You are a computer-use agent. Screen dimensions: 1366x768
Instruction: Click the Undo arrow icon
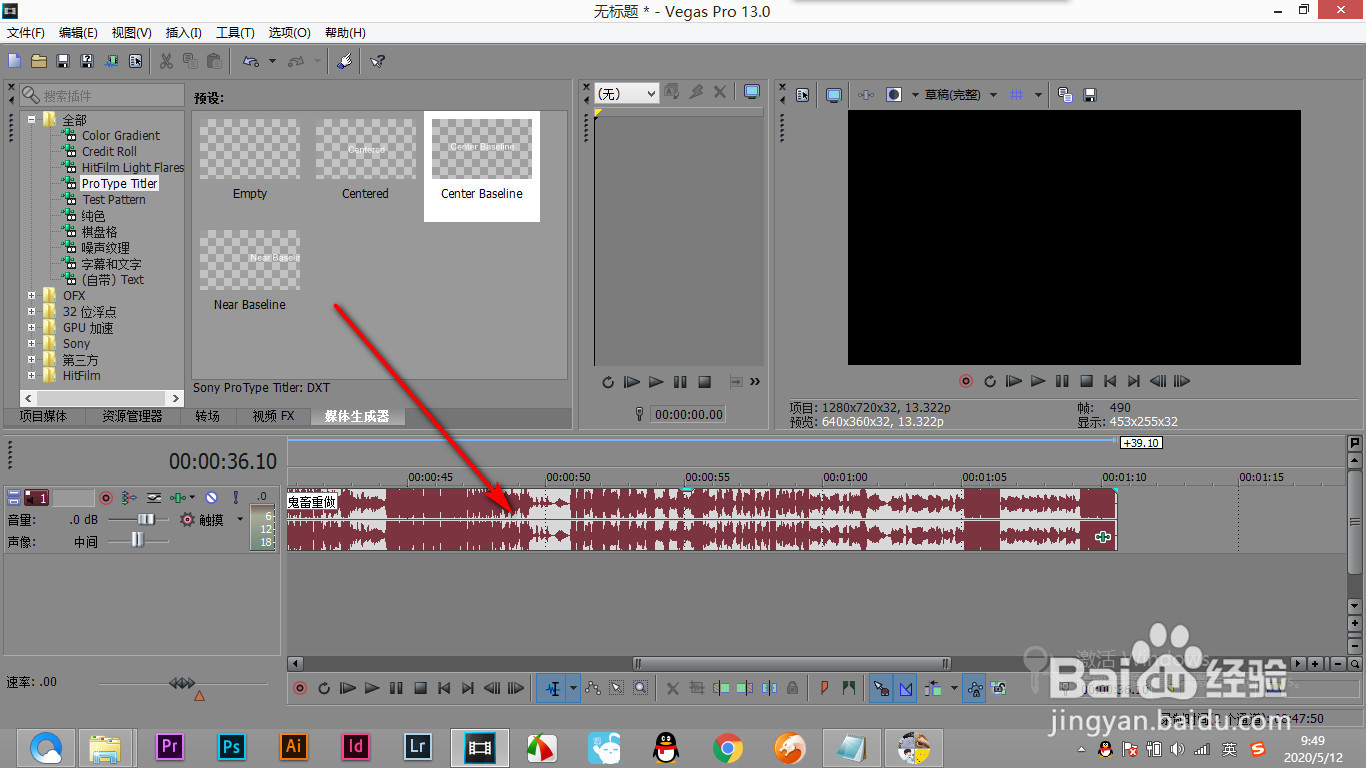251,61
